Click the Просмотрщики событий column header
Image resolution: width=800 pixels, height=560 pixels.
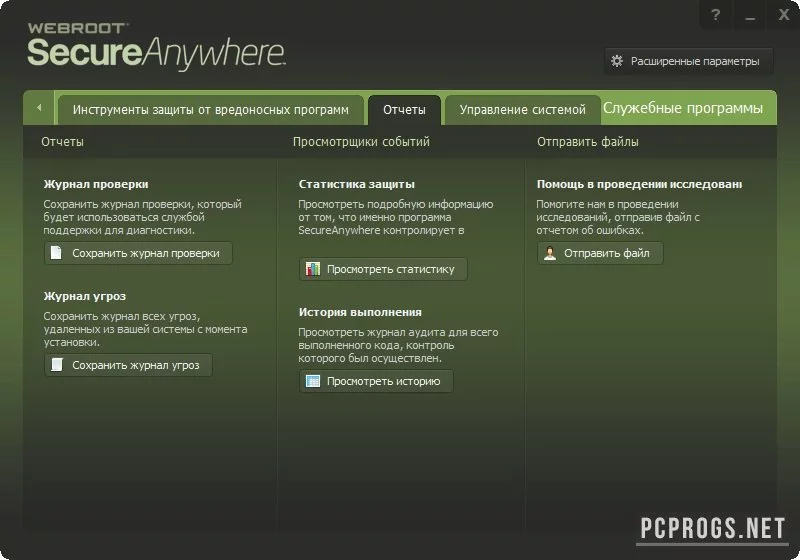(361, 142)
